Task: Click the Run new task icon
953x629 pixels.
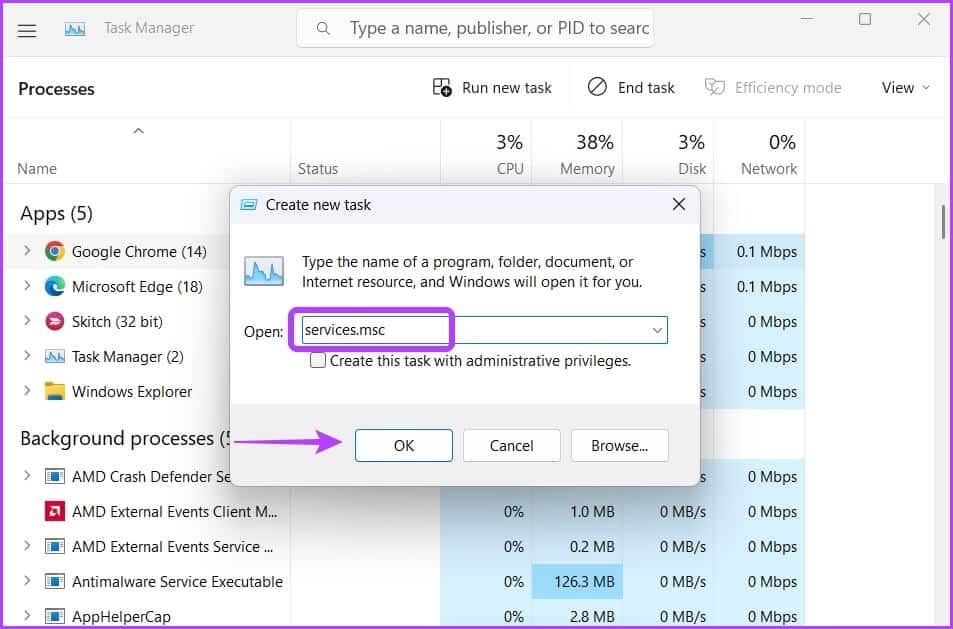Action: 442,88
